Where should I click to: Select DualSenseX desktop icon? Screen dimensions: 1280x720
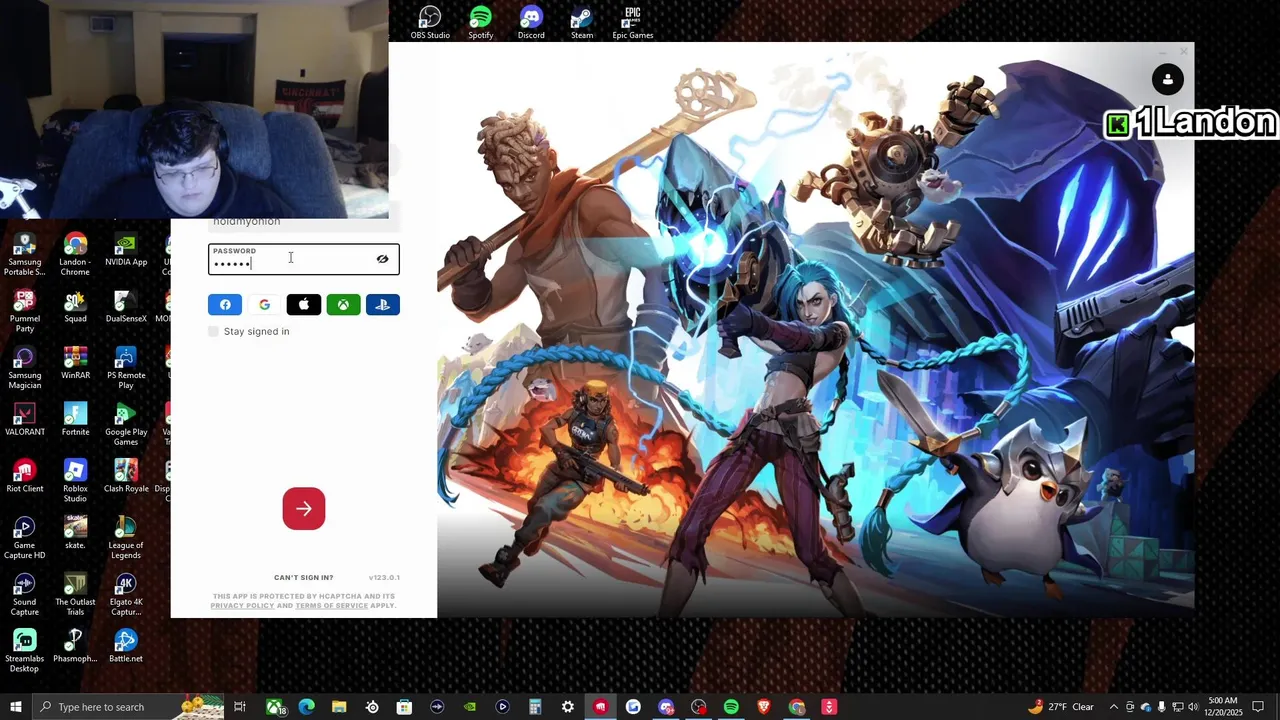126,307
